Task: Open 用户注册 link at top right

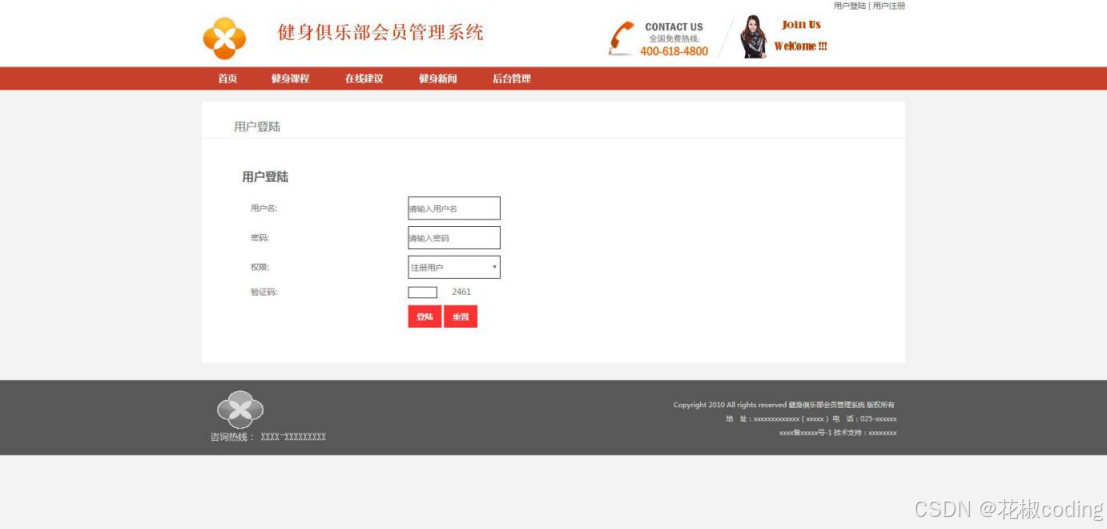Action: [x=889, y=6]
